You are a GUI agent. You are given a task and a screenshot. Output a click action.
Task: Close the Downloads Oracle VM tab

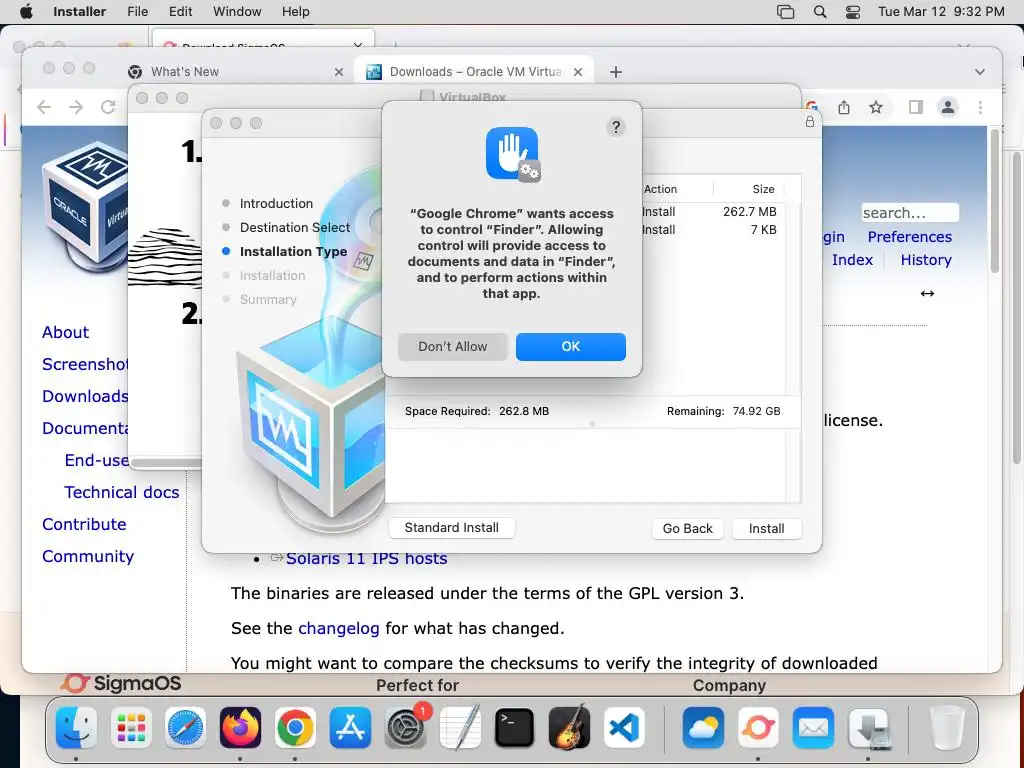[578, 72]
